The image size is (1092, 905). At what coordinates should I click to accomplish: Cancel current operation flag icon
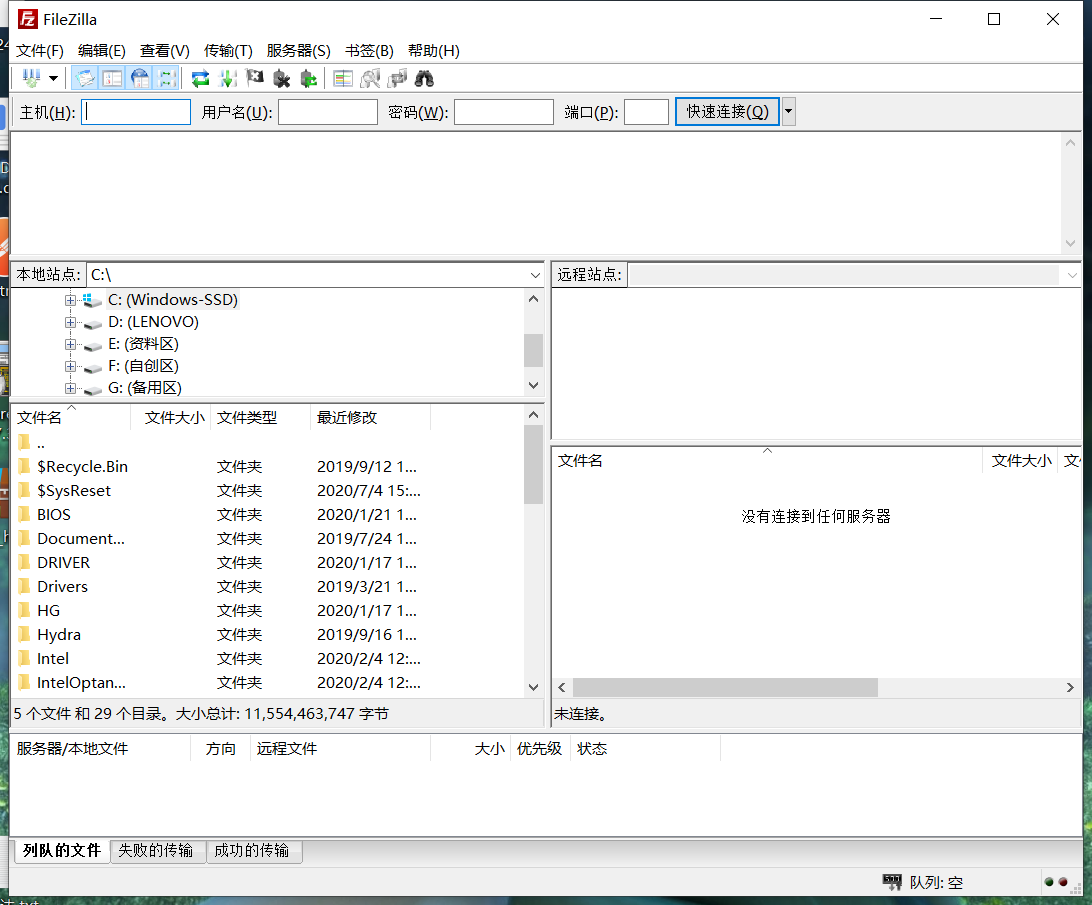tap(255, 78)
